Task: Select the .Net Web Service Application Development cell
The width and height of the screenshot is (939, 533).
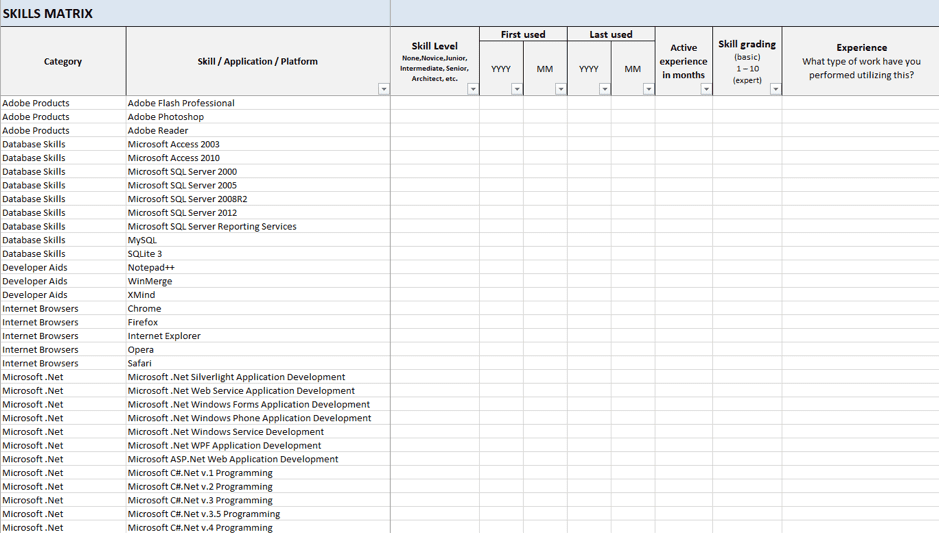Action: click(258, 391)
